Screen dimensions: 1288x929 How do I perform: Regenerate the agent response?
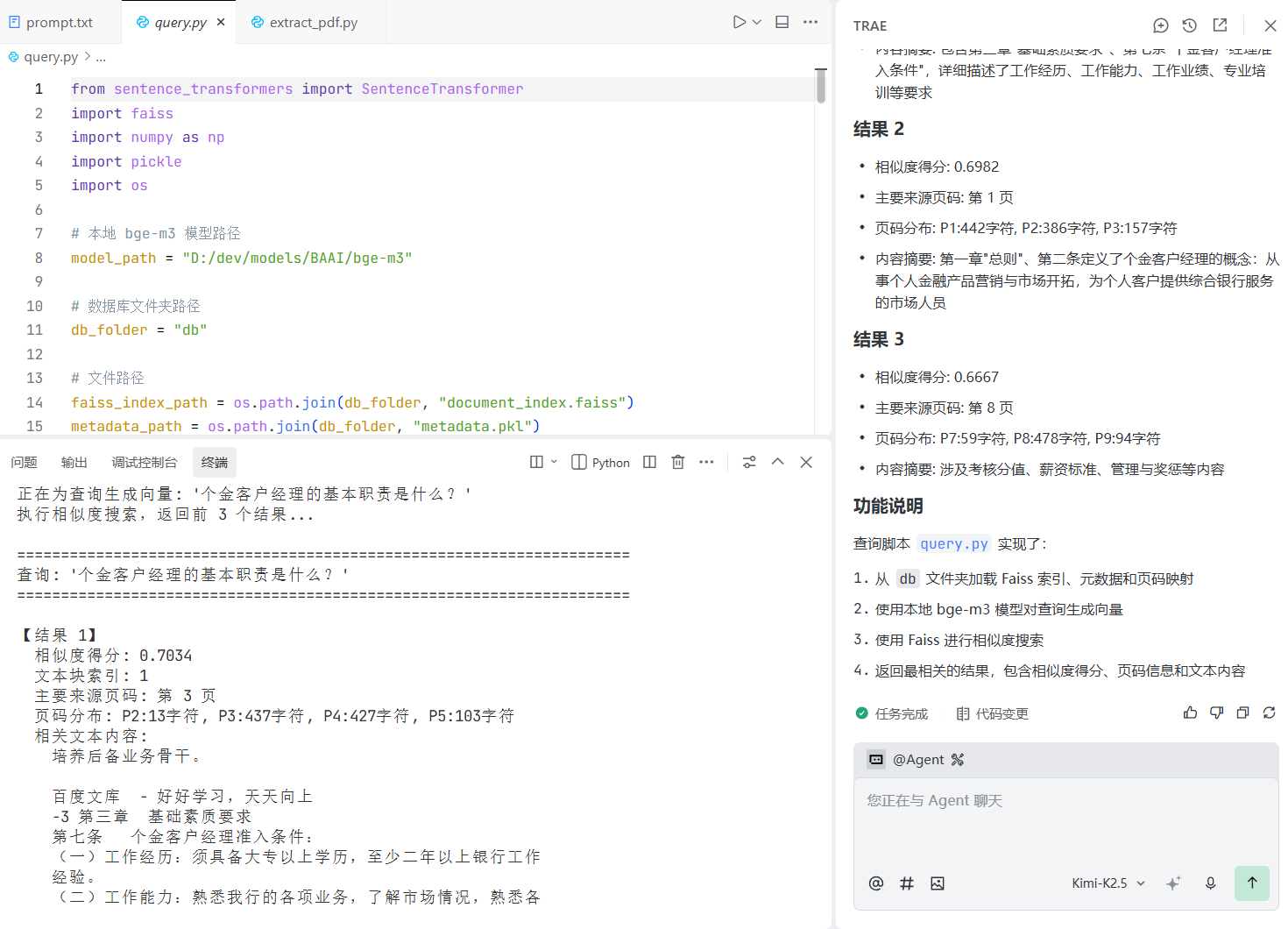tap(1269, 713)
